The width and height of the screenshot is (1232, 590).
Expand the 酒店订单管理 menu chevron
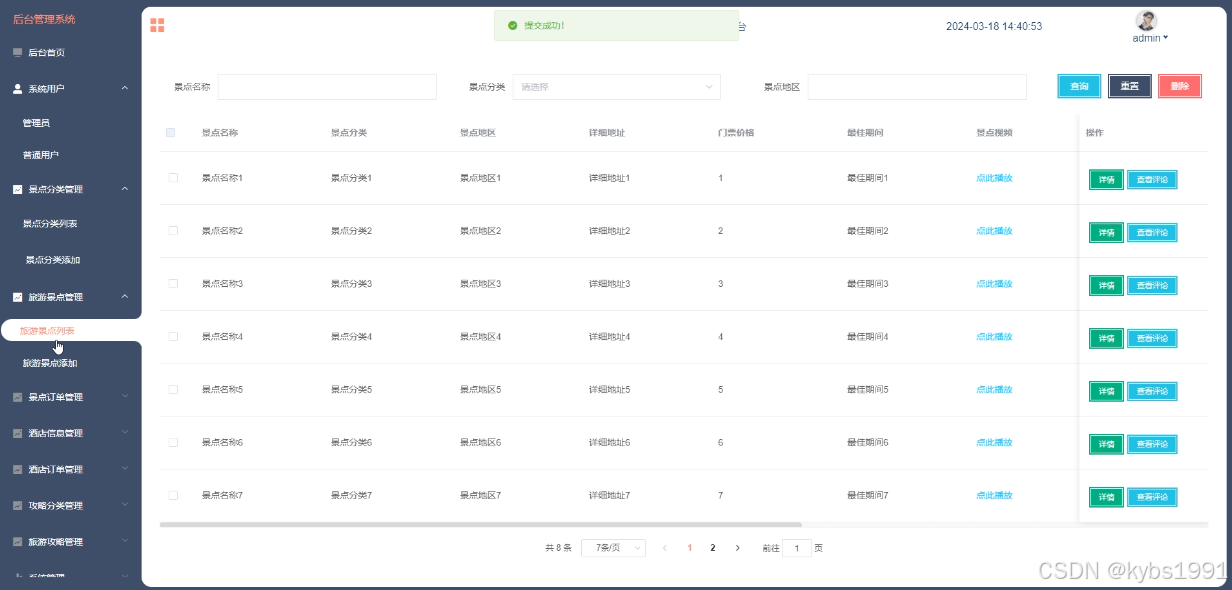point(125,469)
